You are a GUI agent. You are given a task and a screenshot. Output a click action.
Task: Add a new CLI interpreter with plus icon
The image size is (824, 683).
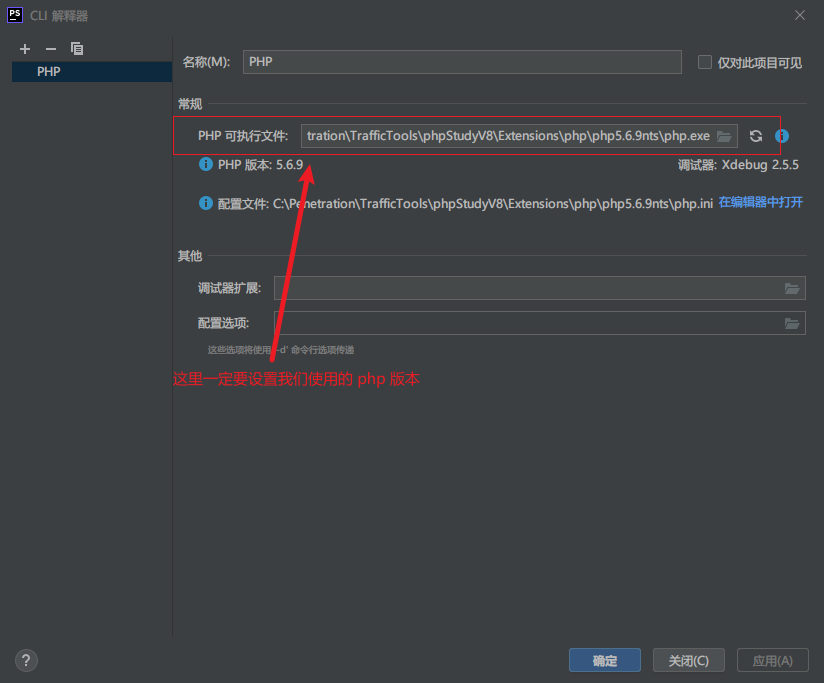[25, 49]
